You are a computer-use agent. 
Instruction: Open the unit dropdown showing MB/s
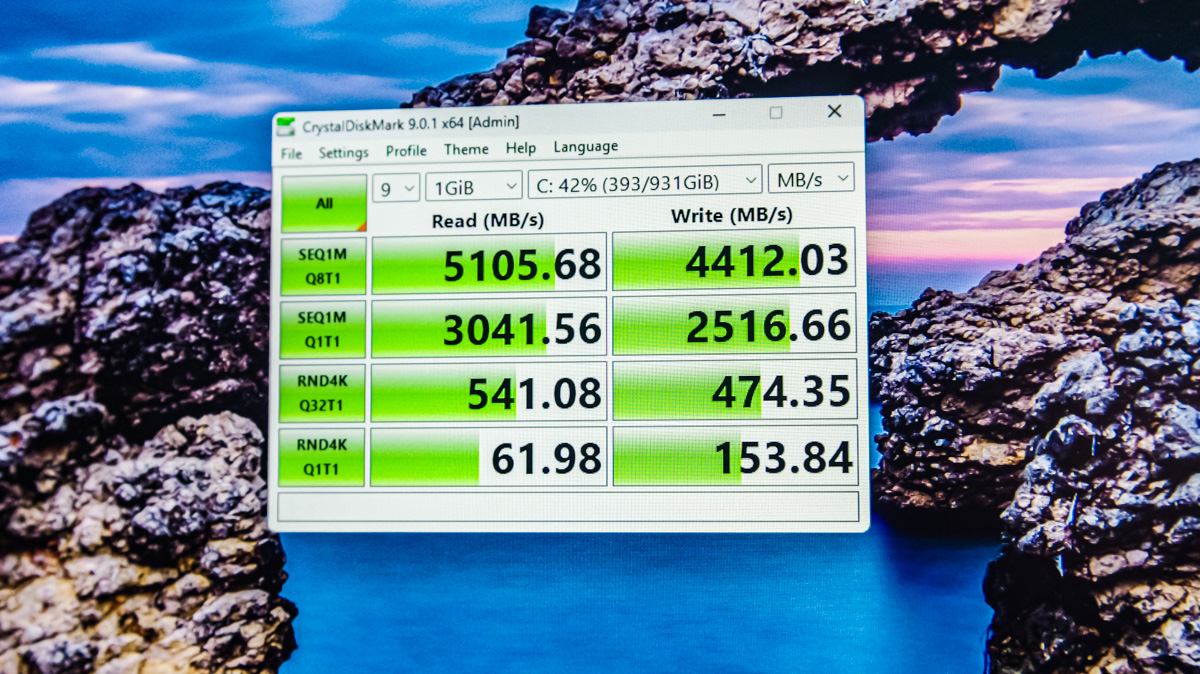(x=811, y=178)
